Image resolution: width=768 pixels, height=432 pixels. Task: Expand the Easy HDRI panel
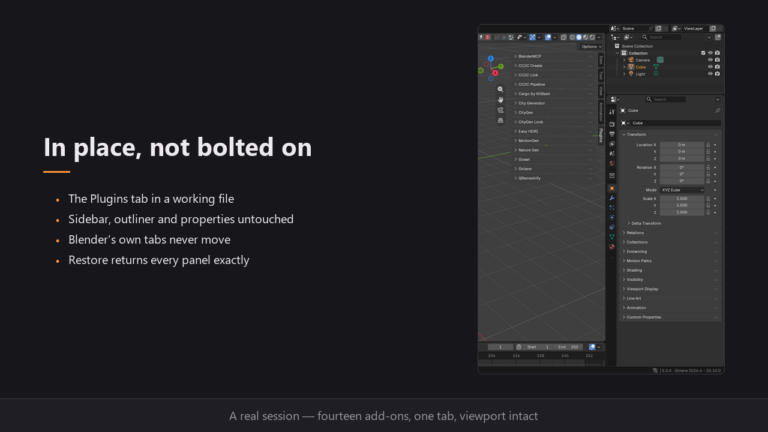pos(554,131)
